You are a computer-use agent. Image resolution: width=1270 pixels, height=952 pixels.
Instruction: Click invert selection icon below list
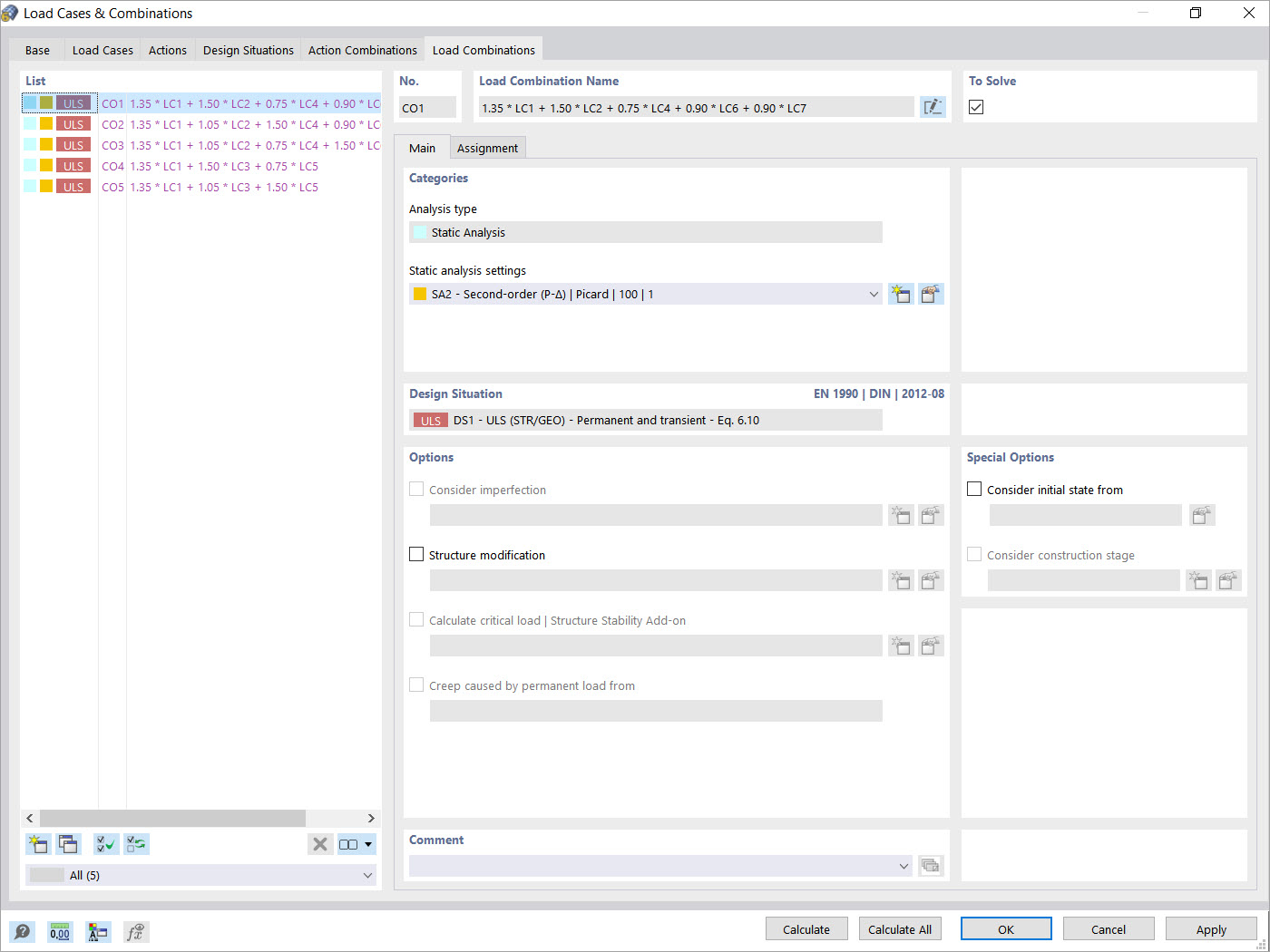[x=136, y=844]
